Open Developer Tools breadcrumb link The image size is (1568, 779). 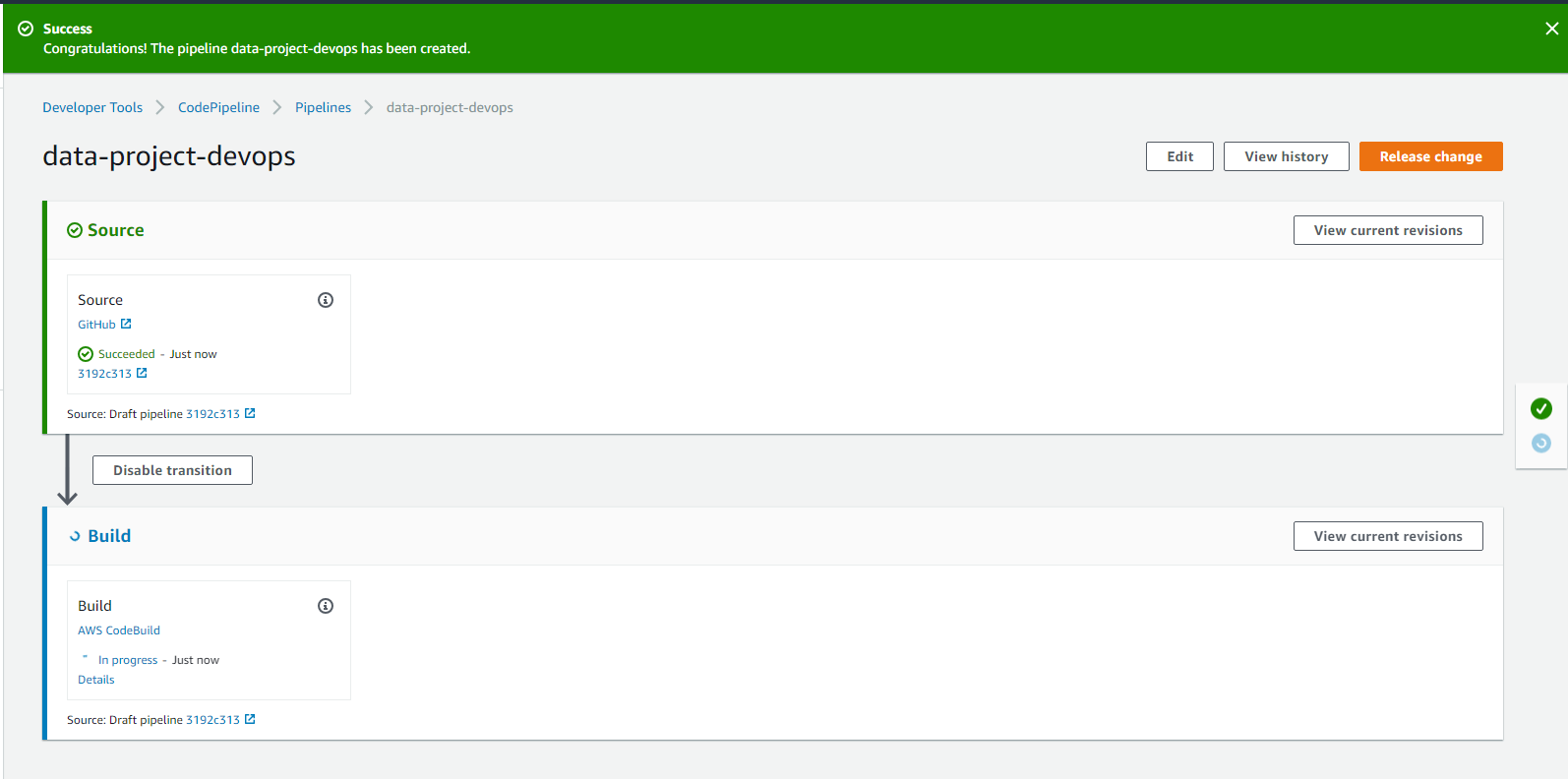pos(92,107)
